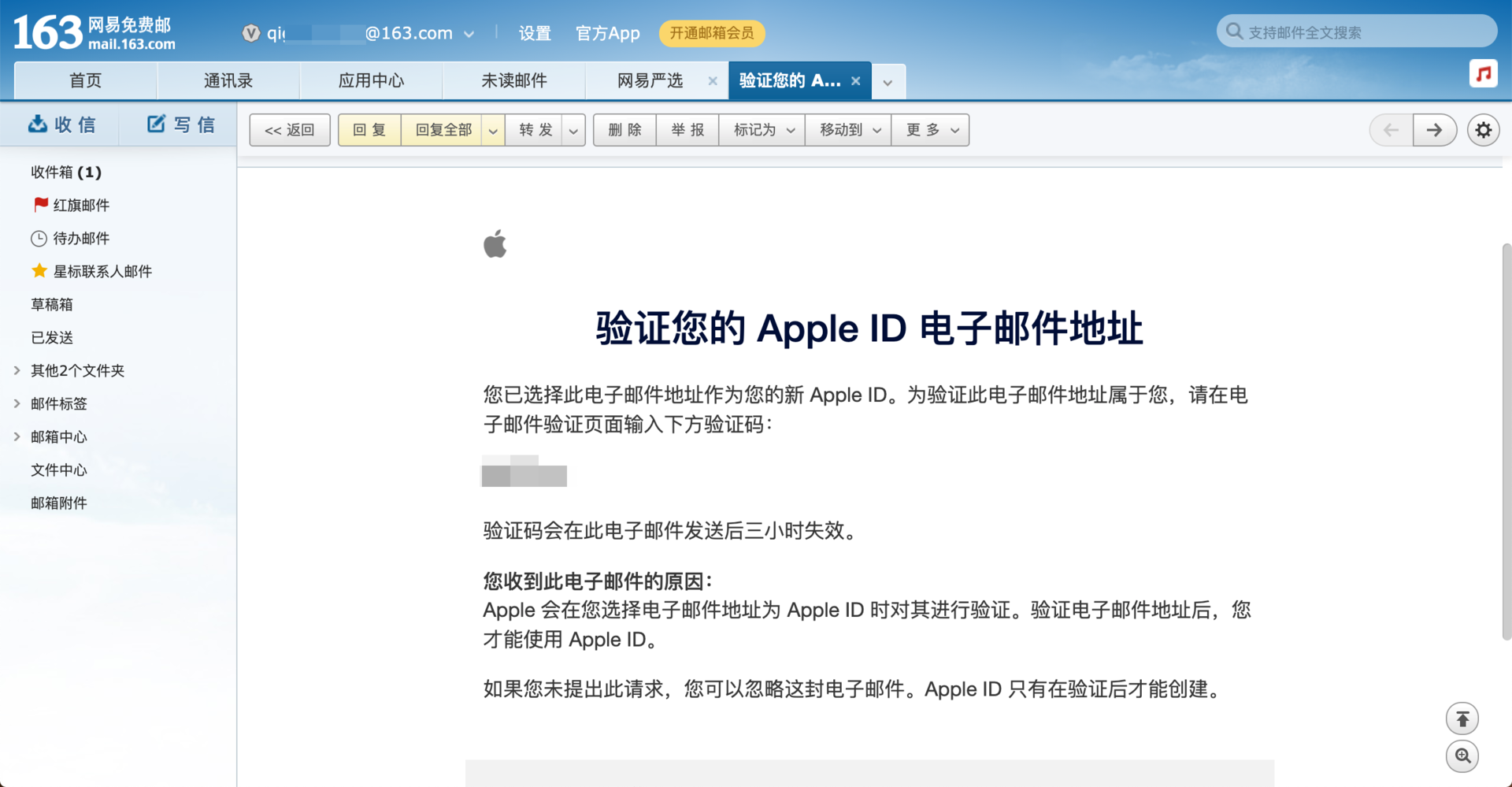Open the 标记为 dropdown
Image resolution: width=1512 pixels, height=787 pixels.
pyautogui.click(x=762, y=130)
